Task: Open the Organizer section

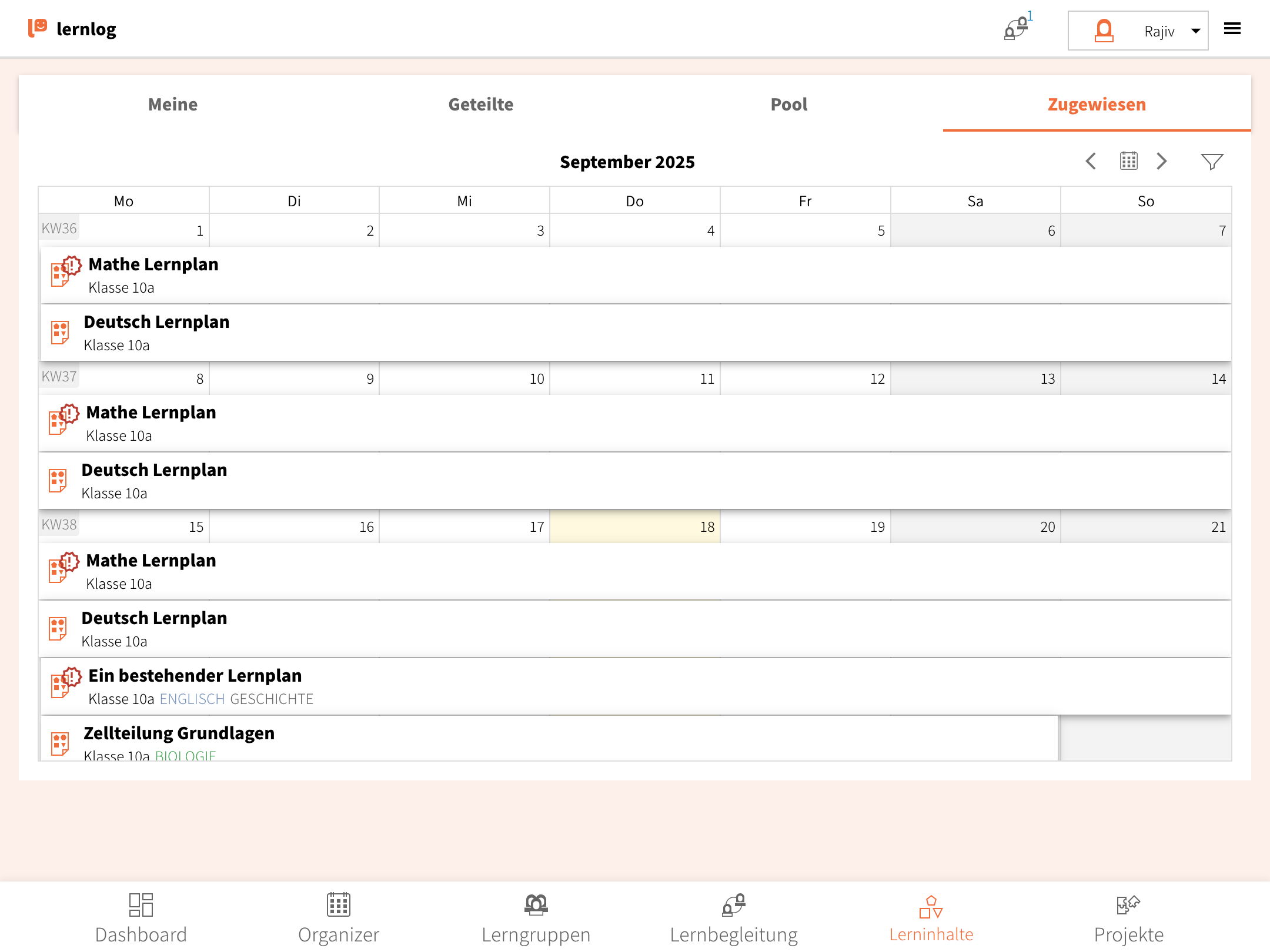Action: click(x=339, y=918)
